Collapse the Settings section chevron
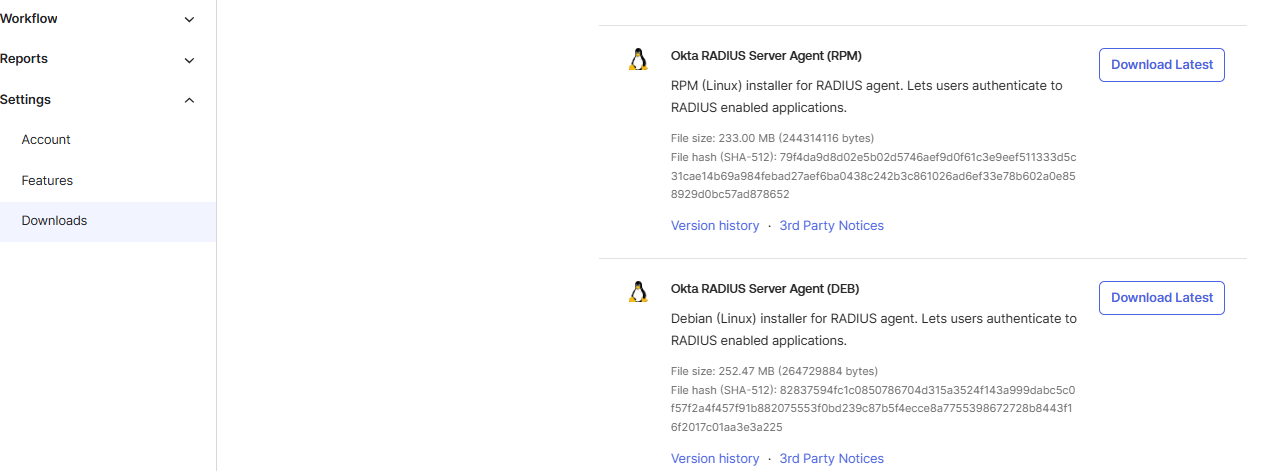The height and width of the screenshot is (471, 1273). pos(190,100)
